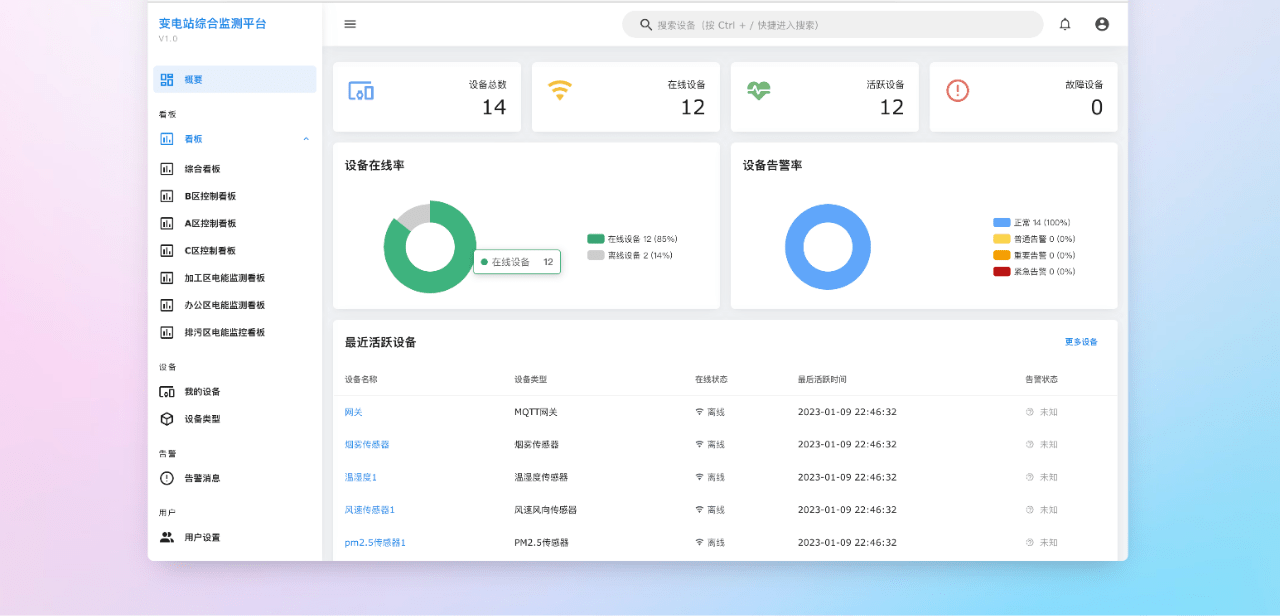Open the 烟雾传感器 device link
Screen dimensions: 1280x616
point(367,444)
